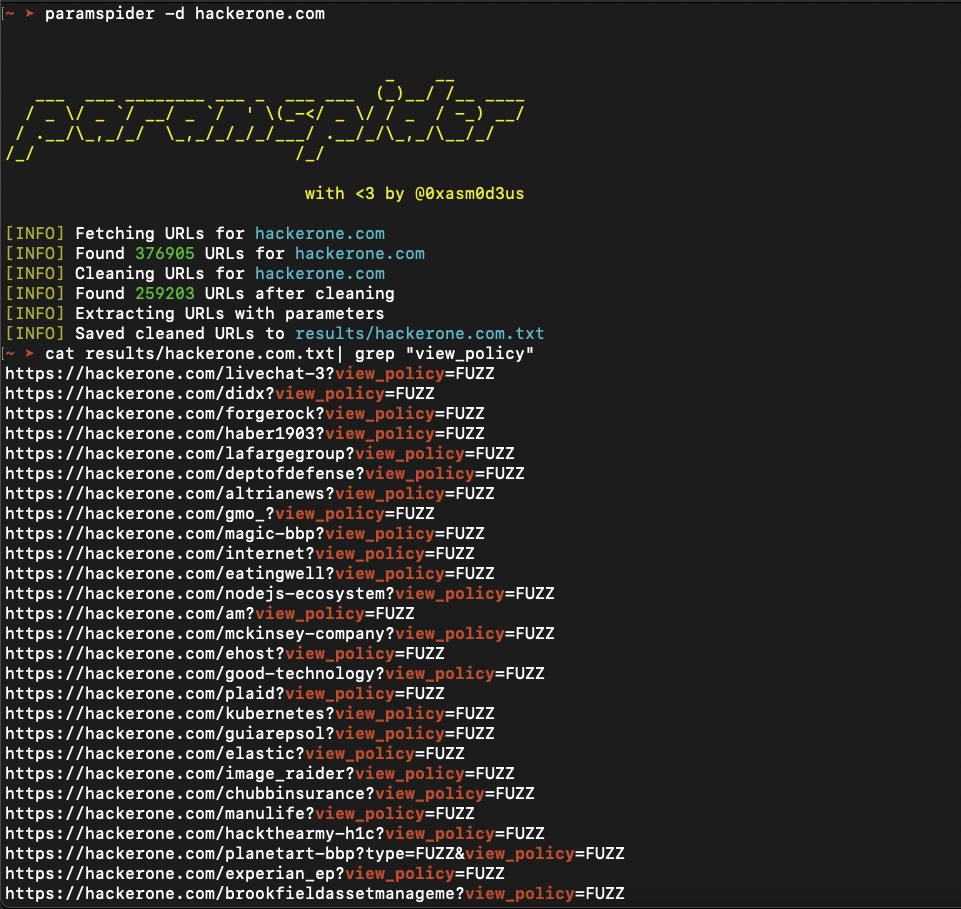This screenshot has width=961, height=909.
Task: Click the 'paramspider -d hackerone.com' command text
Action: 184,13
